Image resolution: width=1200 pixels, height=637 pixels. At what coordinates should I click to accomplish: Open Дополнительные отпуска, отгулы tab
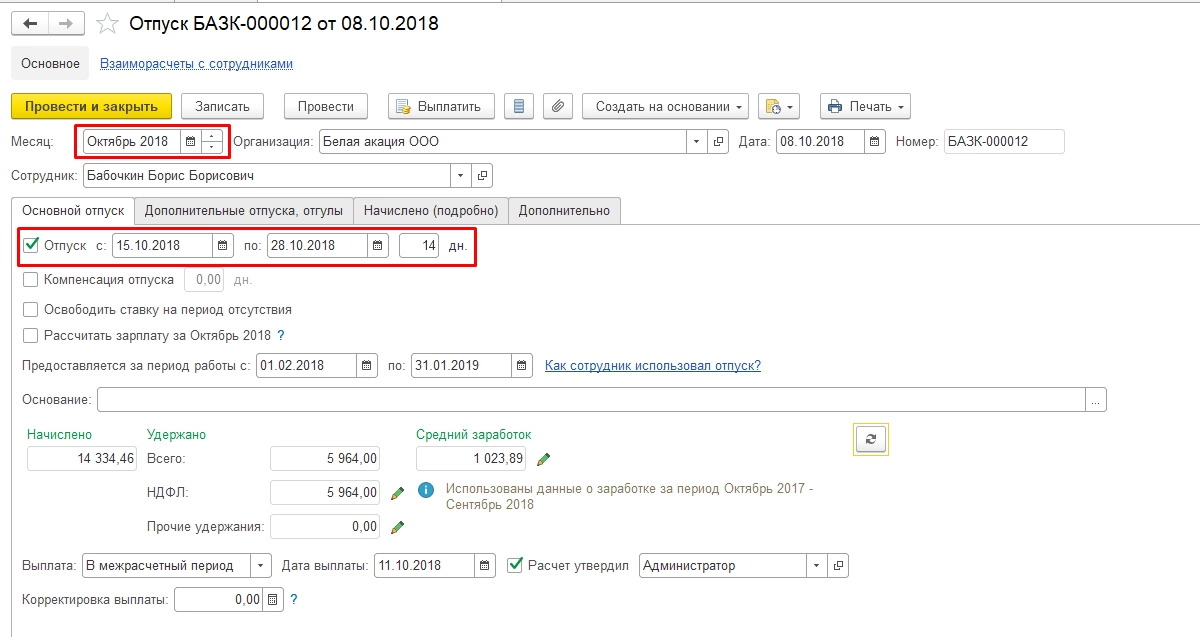(x=244, y=210)
